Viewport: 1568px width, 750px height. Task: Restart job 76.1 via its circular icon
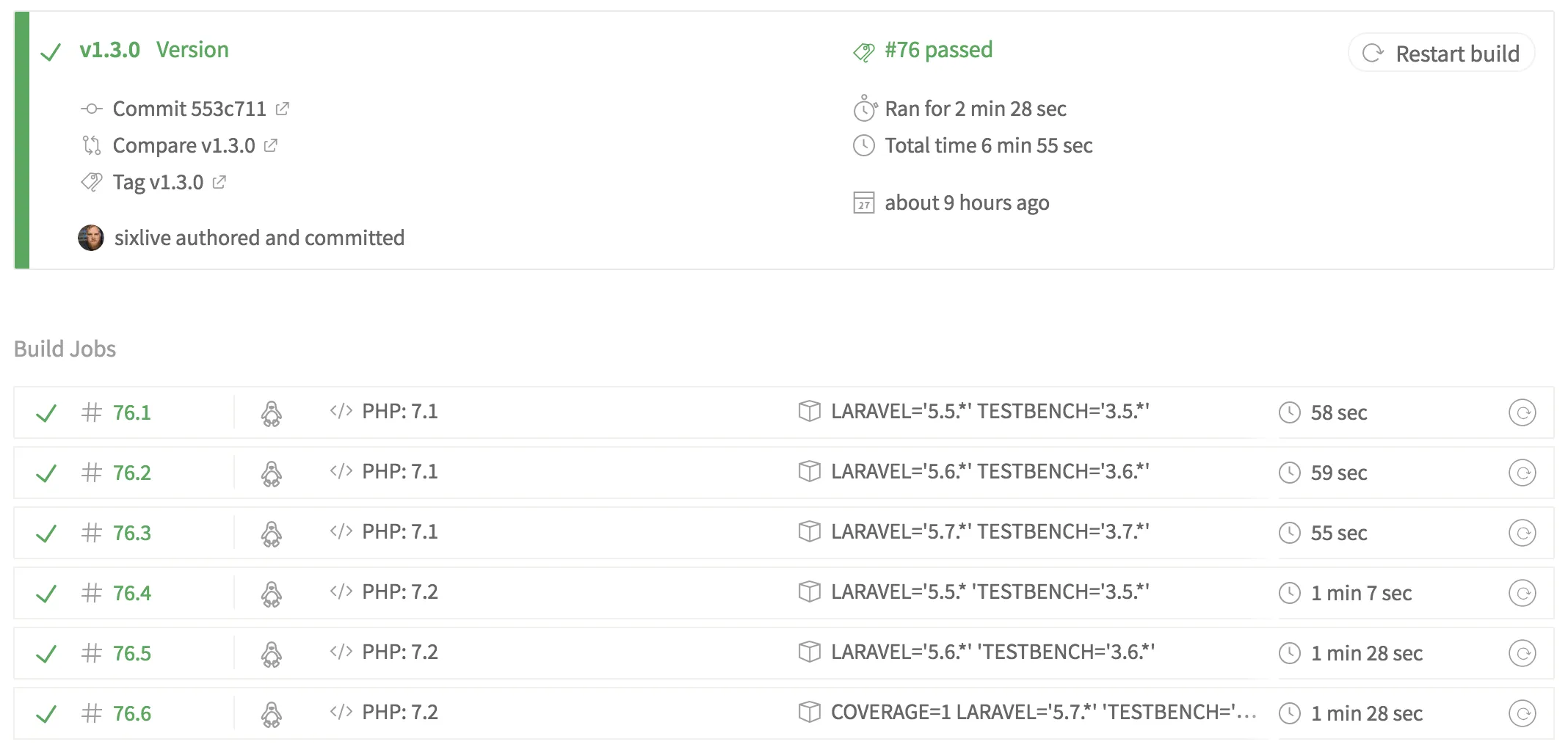pos(1522,412)
